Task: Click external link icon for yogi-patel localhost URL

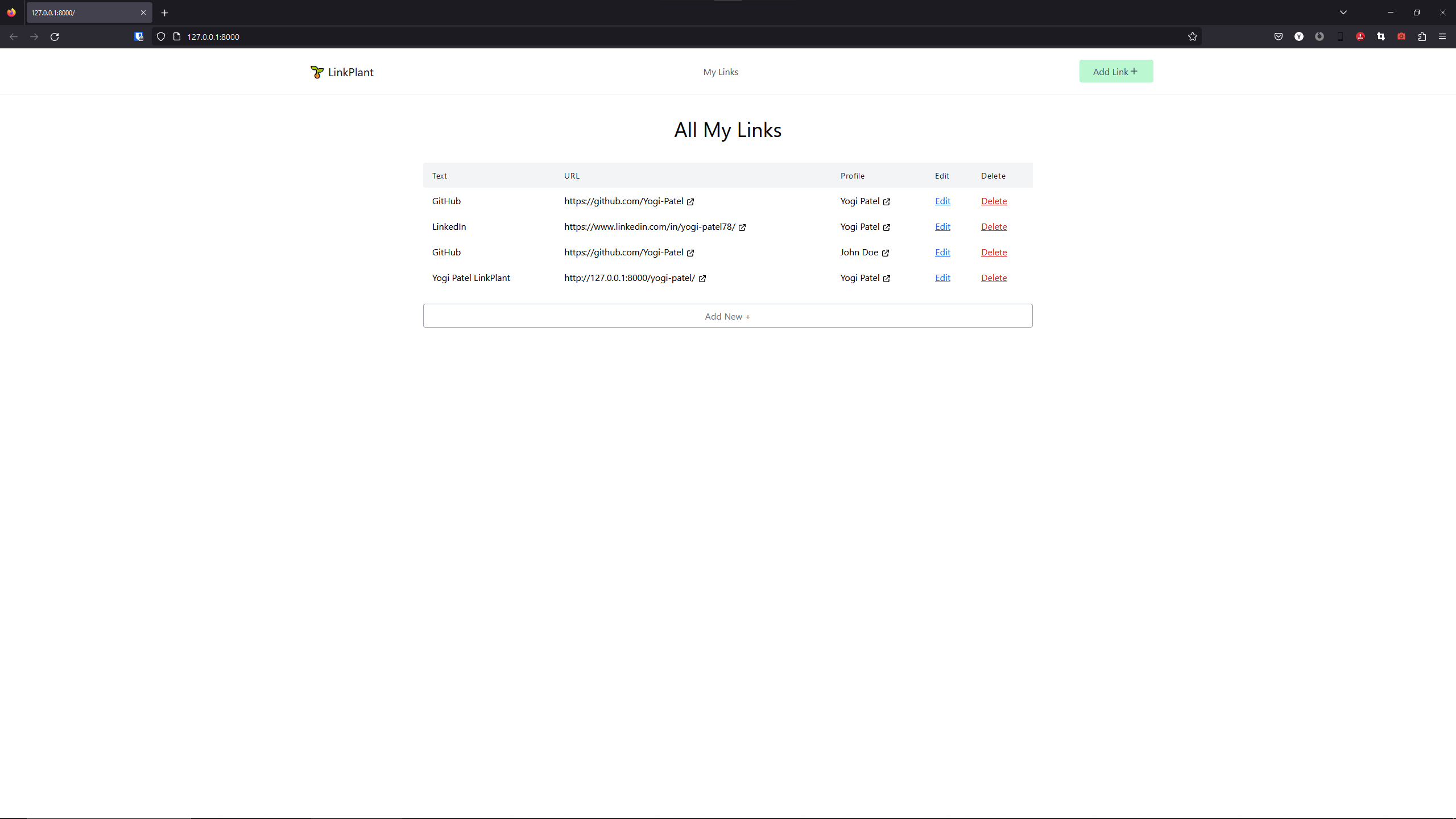Action: (x=702, y=279)
